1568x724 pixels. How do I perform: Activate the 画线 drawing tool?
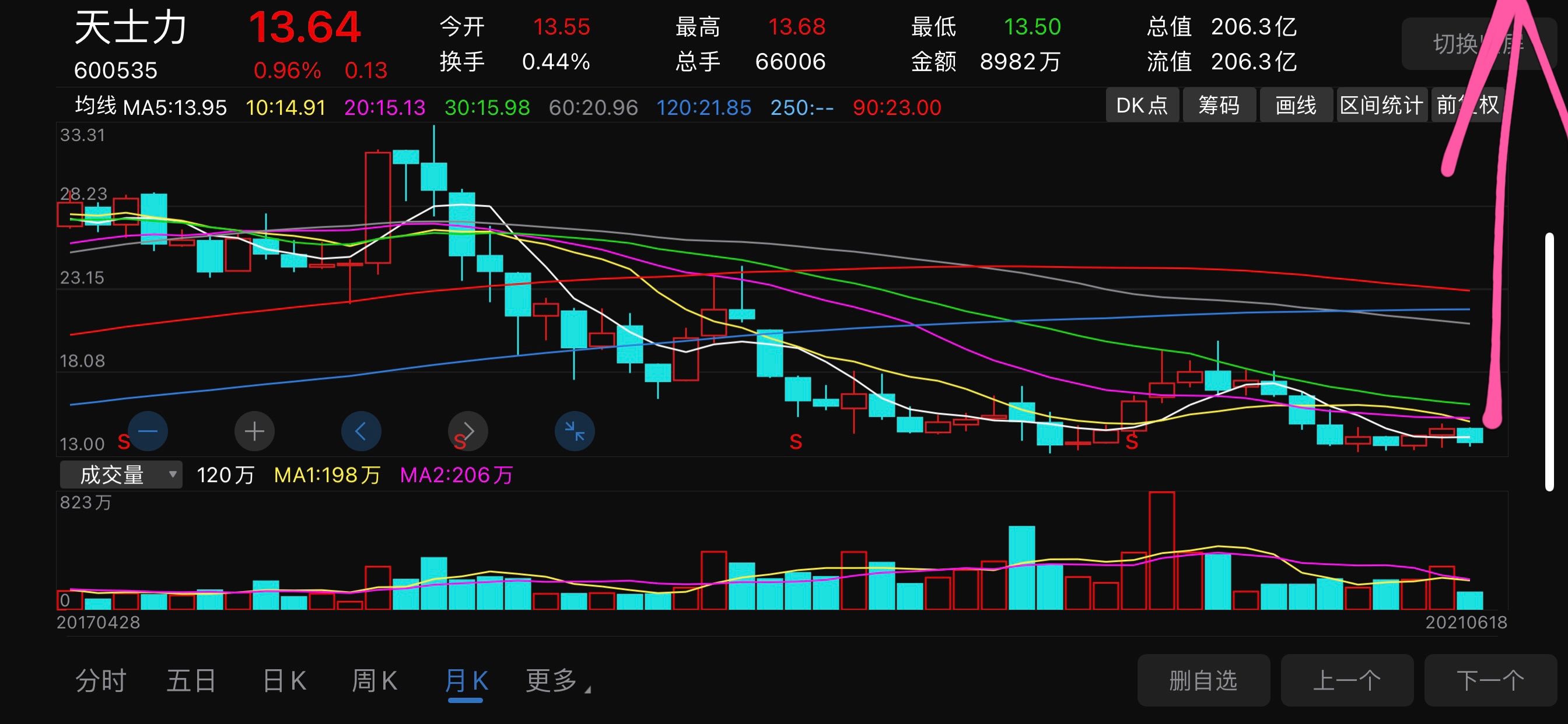point(1296,106)
